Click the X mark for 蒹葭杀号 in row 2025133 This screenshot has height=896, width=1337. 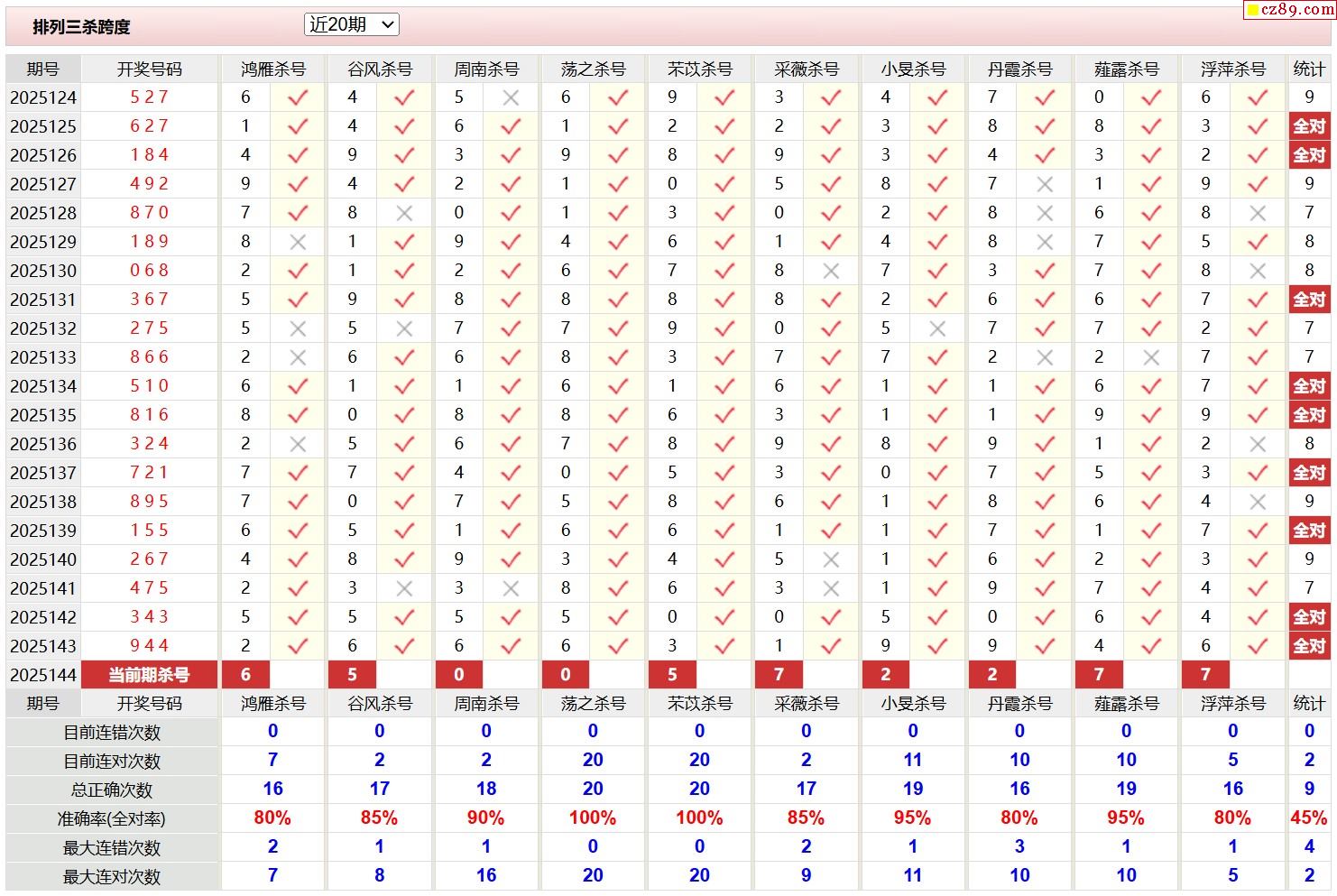coord(1151,357)
